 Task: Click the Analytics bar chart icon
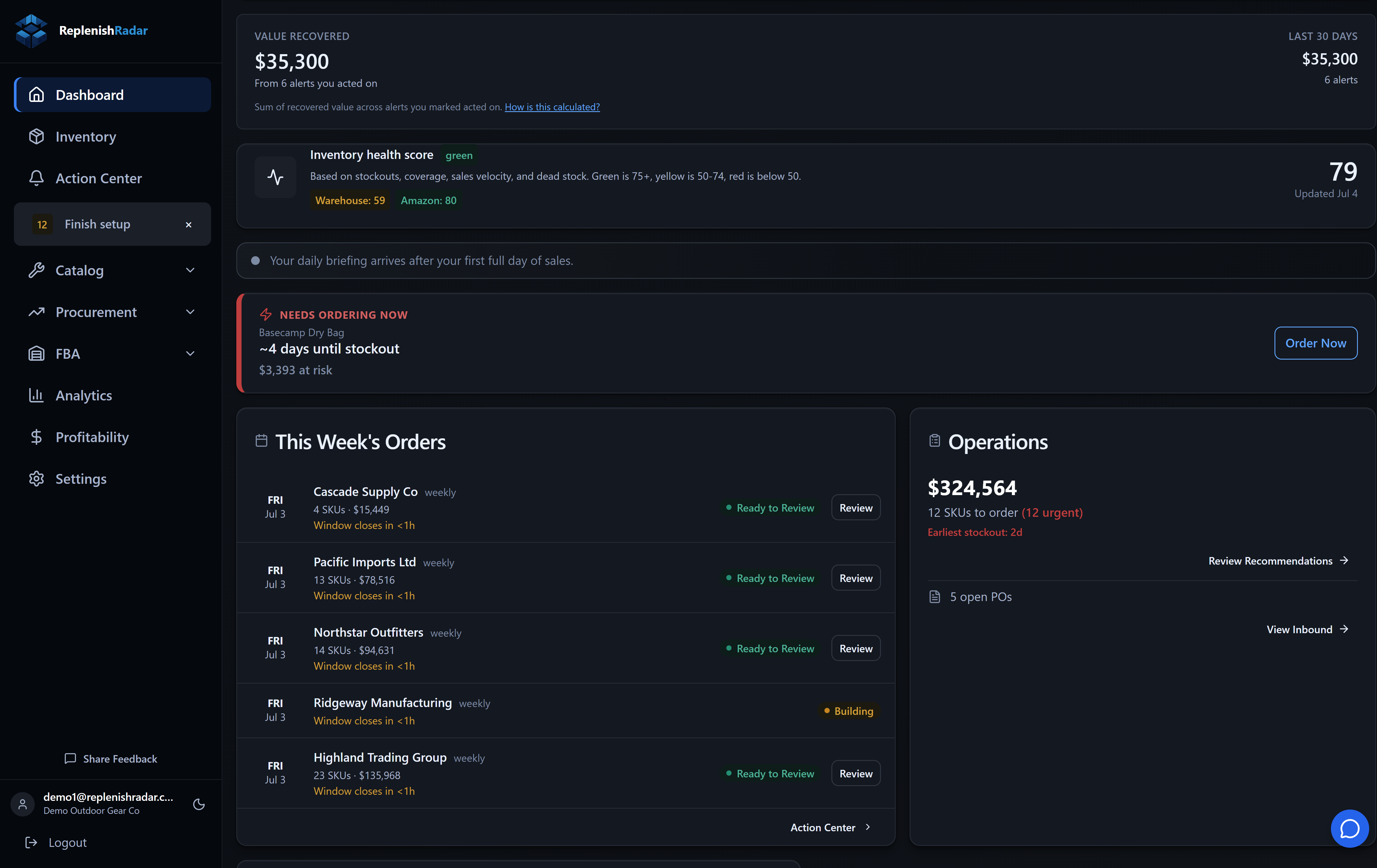[36, 396]
